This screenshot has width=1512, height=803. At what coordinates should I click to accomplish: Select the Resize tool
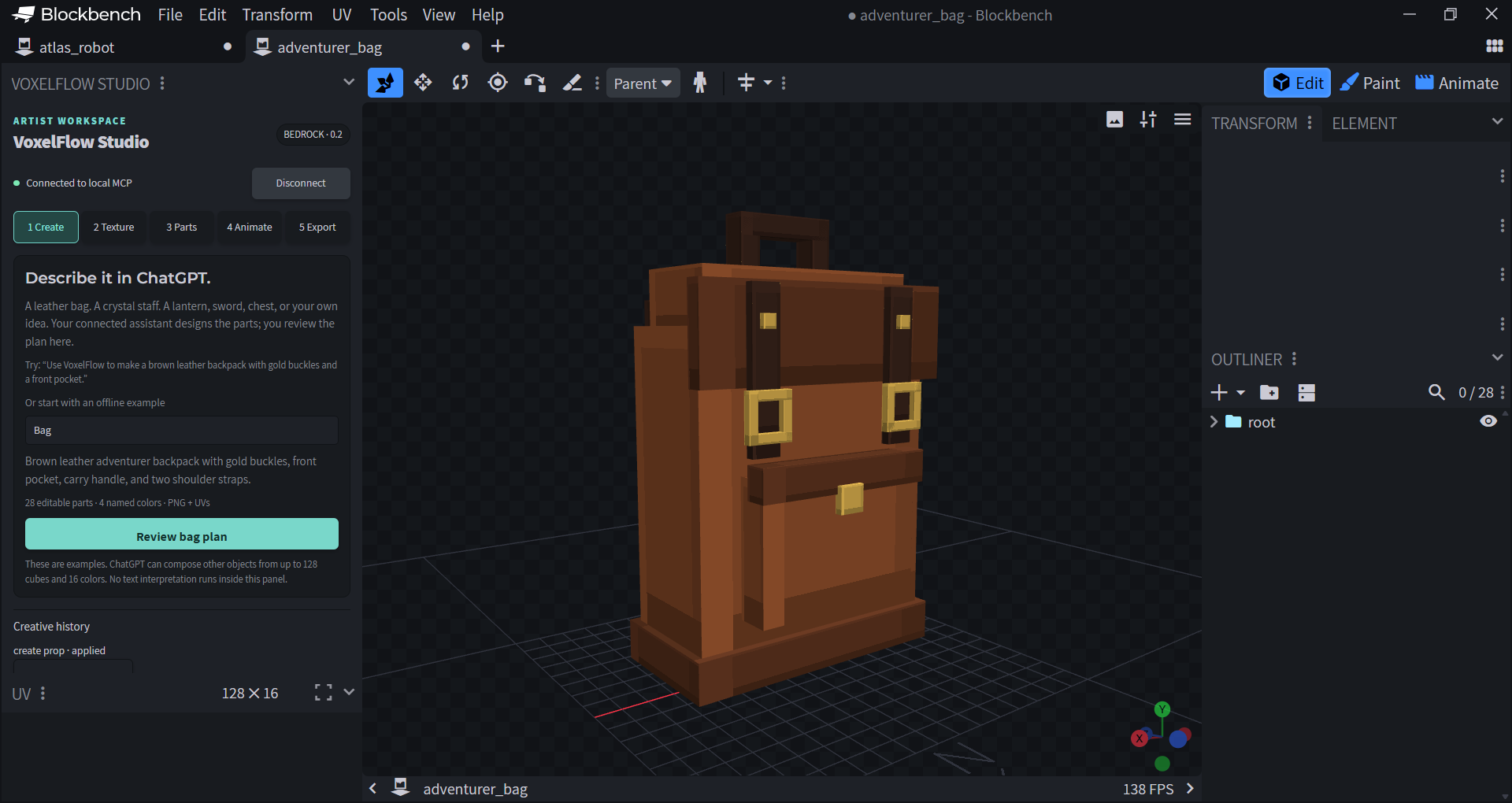423,83
